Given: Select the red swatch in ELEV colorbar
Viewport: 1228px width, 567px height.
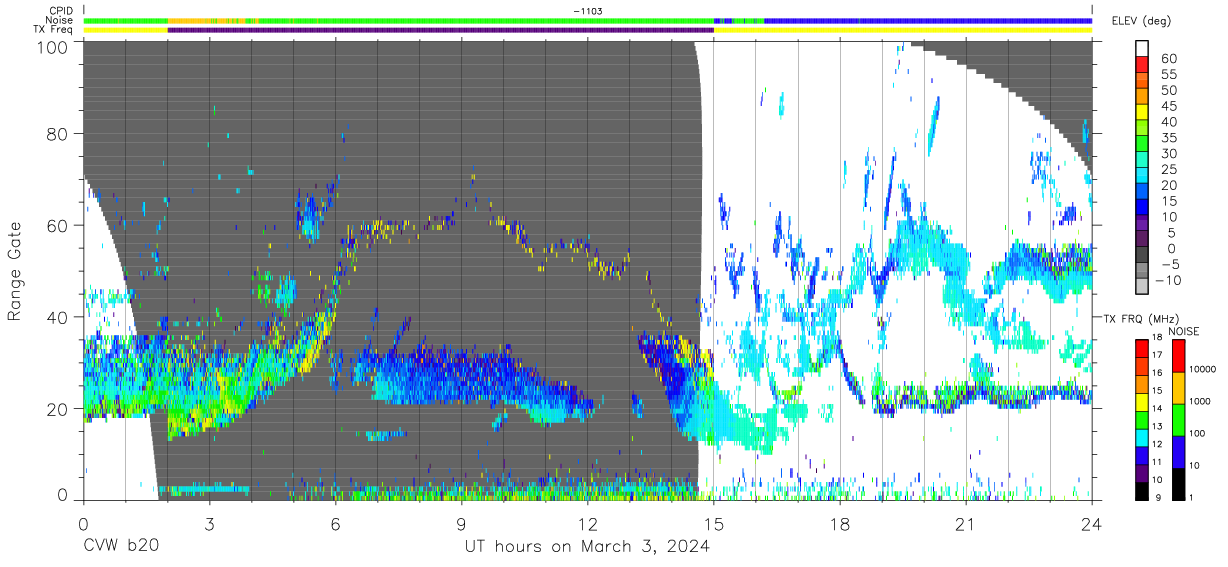Looking at the screenshot, I should [x=1143, y=65].
